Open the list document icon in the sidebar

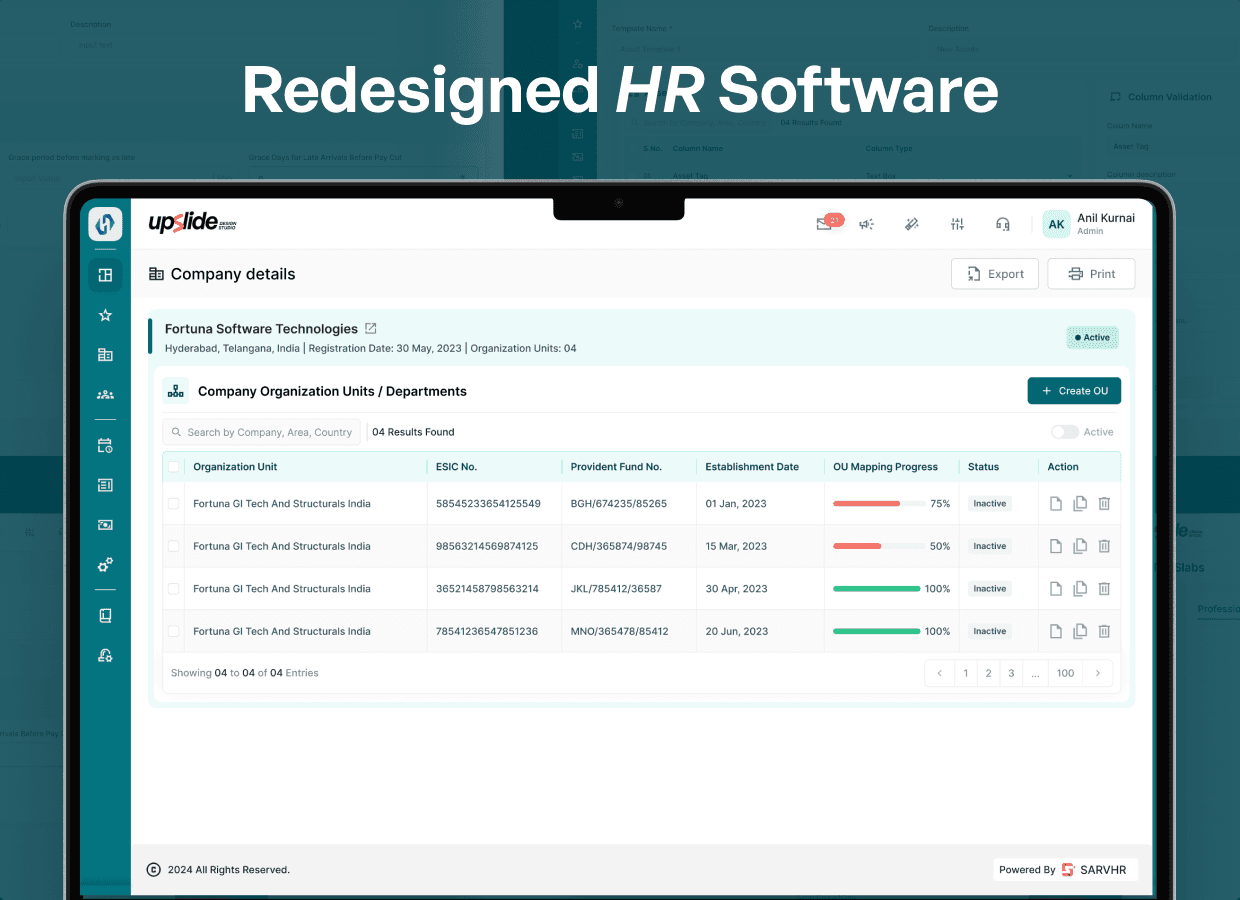point(105,485)
